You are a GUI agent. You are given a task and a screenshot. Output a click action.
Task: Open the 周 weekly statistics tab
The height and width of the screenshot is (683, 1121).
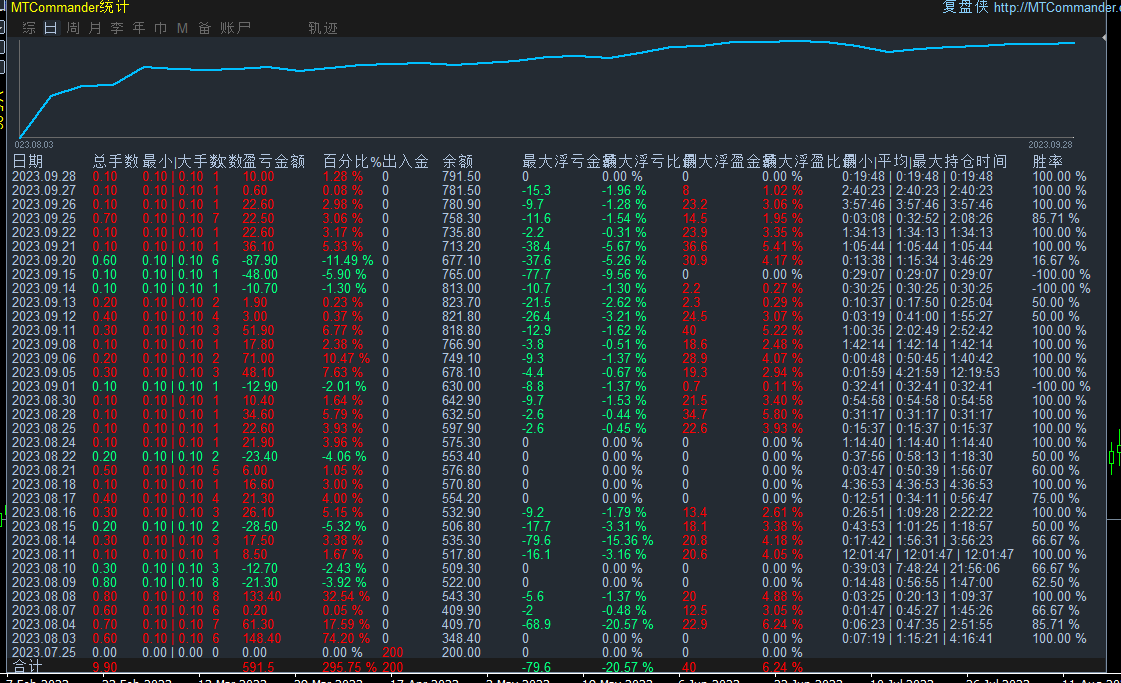73,28
